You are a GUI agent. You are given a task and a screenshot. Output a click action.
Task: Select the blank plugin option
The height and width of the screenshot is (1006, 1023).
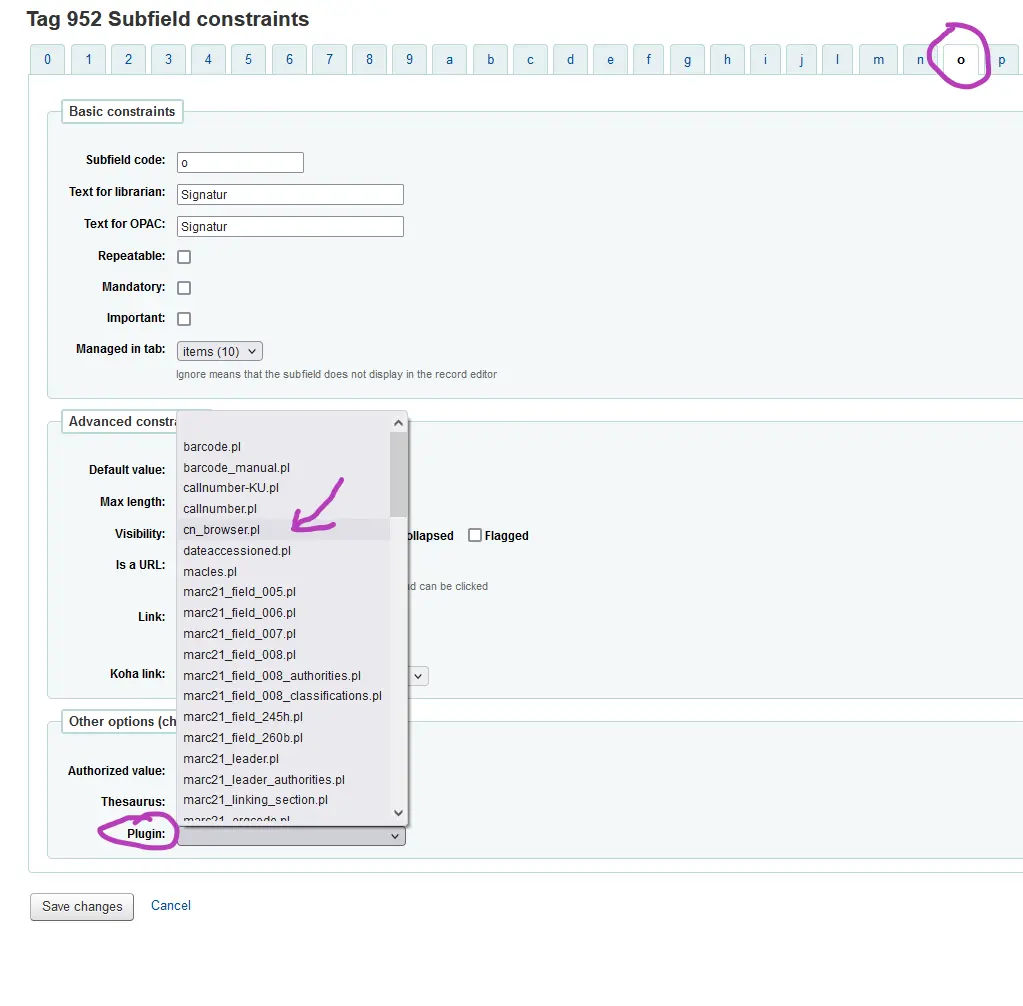283,426
